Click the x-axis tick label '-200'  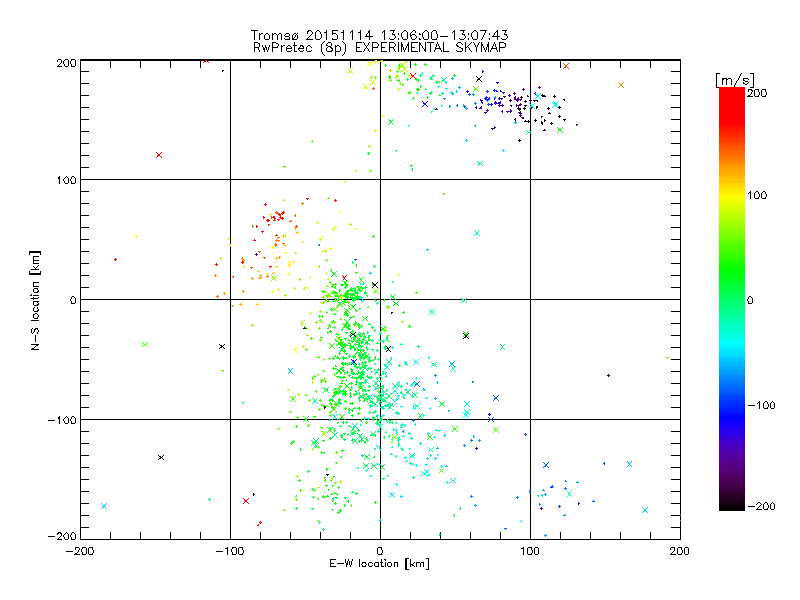pyautogui.click(x=80, y=551)
